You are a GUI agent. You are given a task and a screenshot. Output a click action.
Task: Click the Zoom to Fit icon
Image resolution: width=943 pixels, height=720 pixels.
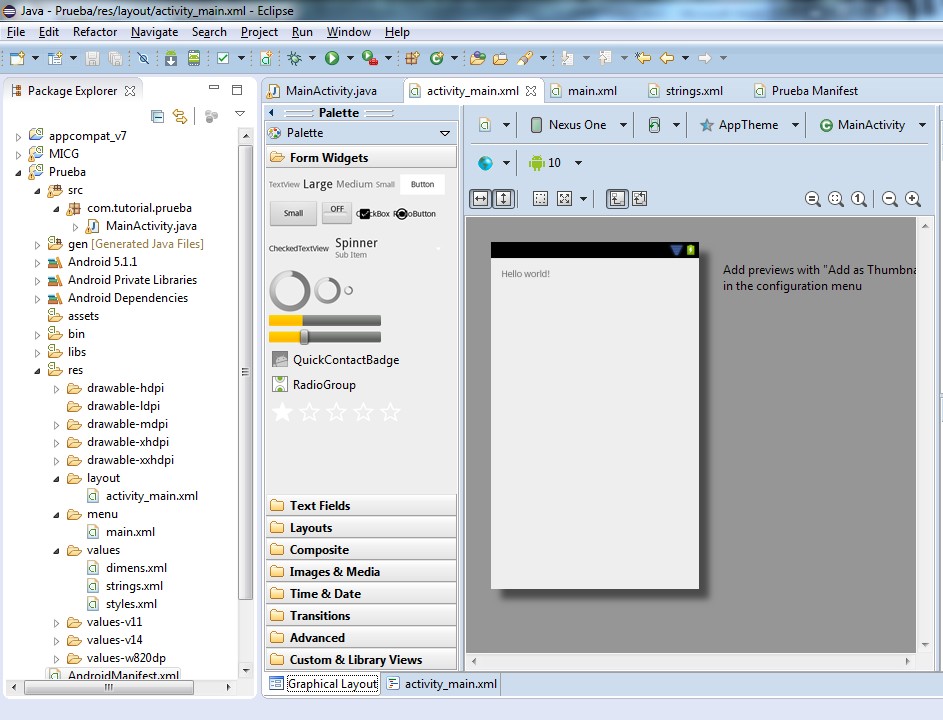click(x=836, y=199)
